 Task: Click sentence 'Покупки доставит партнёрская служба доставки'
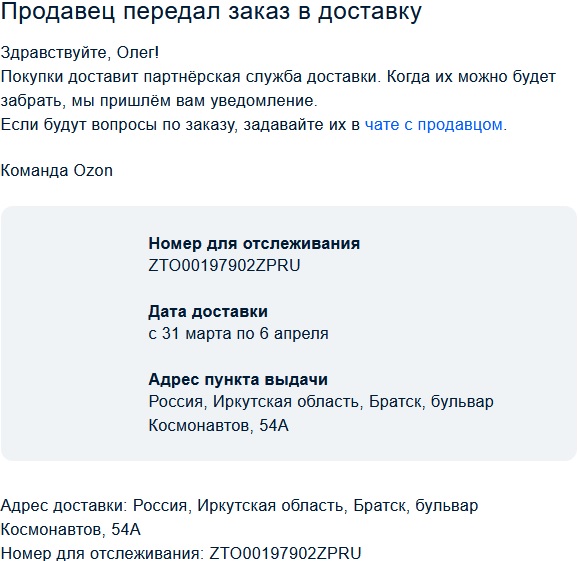tap(190, 77)
